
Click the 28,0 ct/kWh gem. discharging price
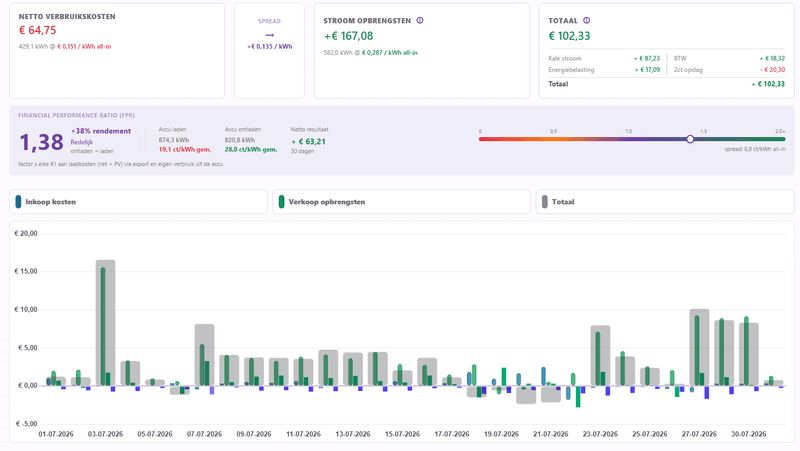pyautogui.click(x=251, y=149)
